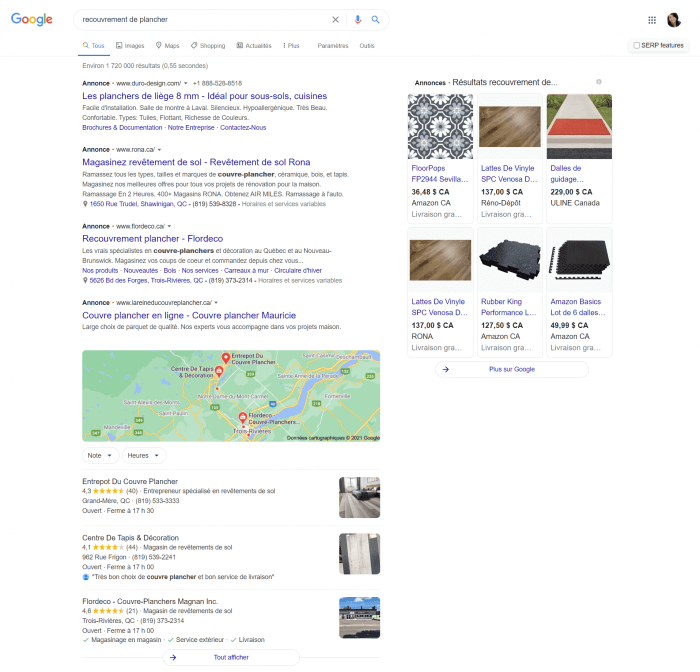700x672 pixels.
Task: Expand the Note filter dropdown
Action: point(100,455)
